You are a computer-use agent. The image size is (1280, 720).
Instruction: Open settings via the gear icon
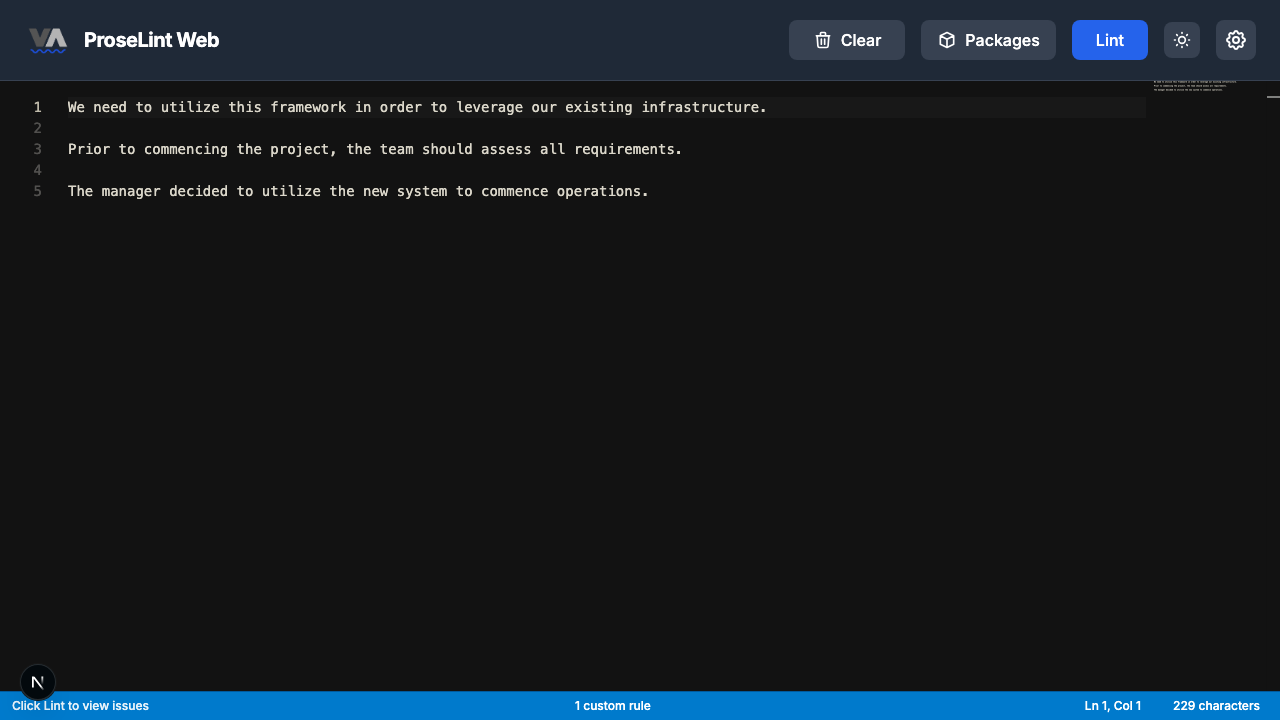click(1236, 40)
